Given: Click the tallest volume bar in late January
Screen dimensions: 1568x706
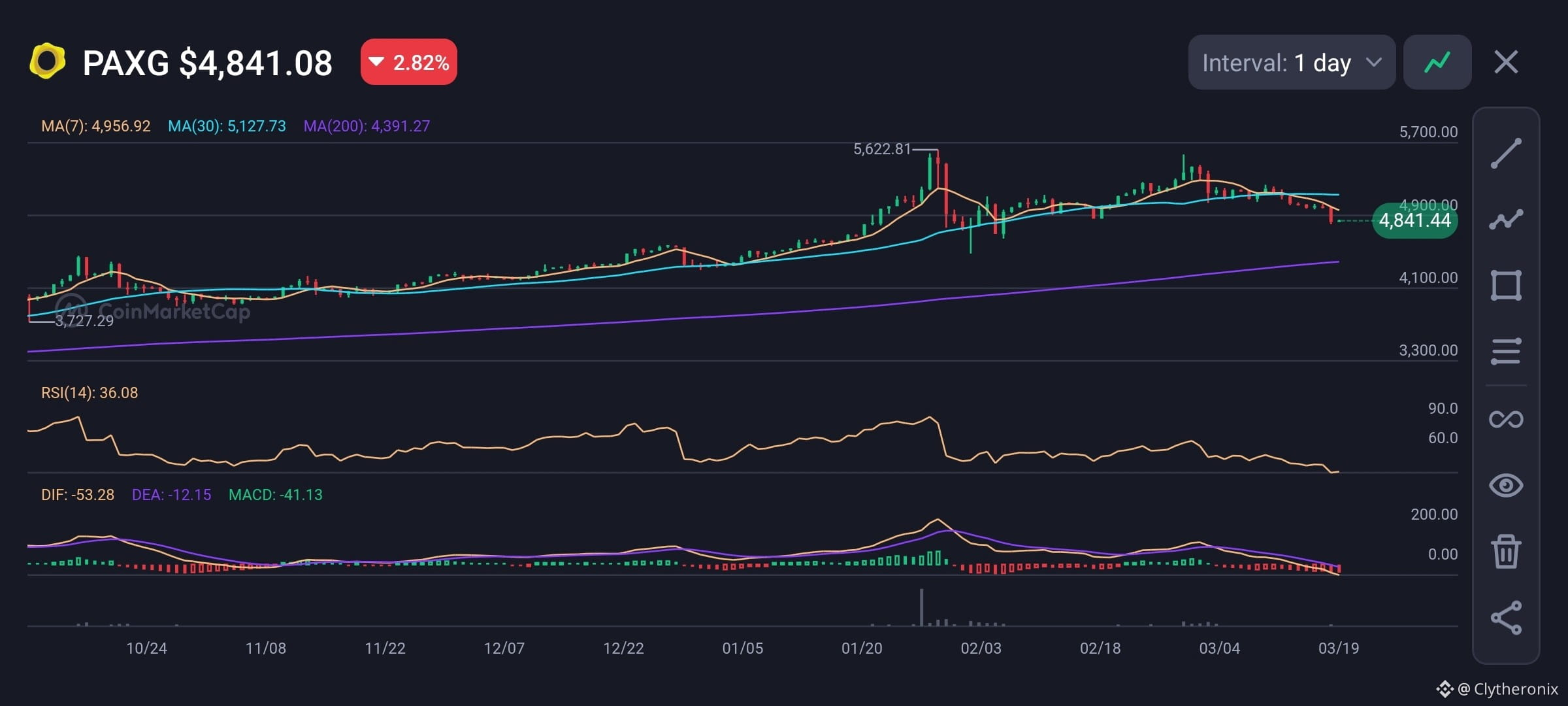Looking at the screenshot, I should pos(921,607).
